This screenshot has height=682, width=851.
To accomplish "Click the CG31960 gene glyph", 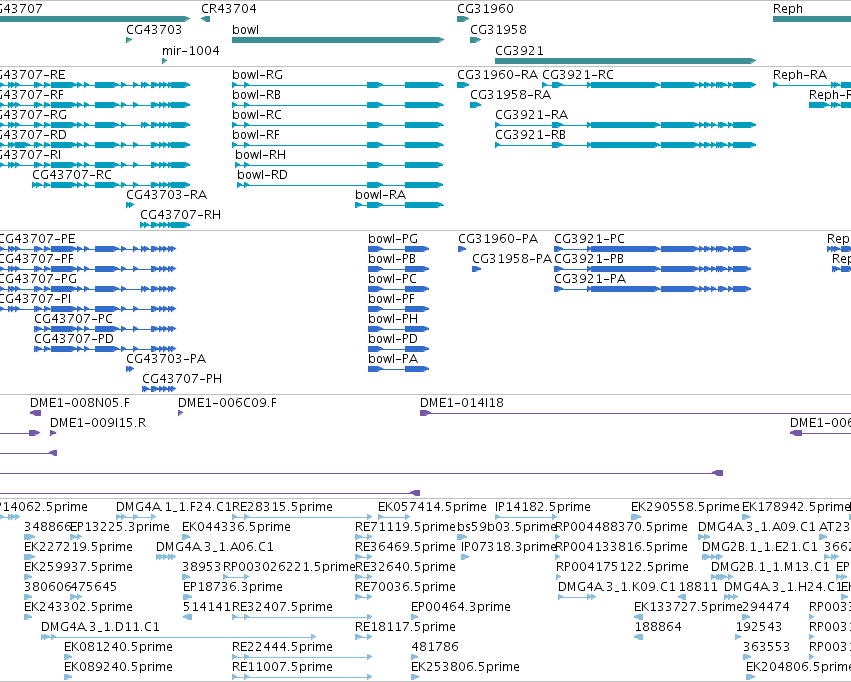I will [463, 19].
